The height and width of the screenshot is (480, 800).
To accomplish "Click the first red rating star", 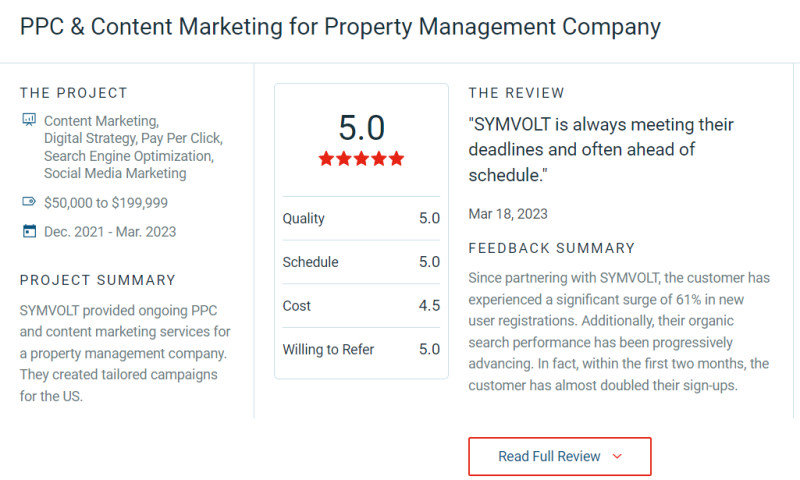I will coord(326,158).
